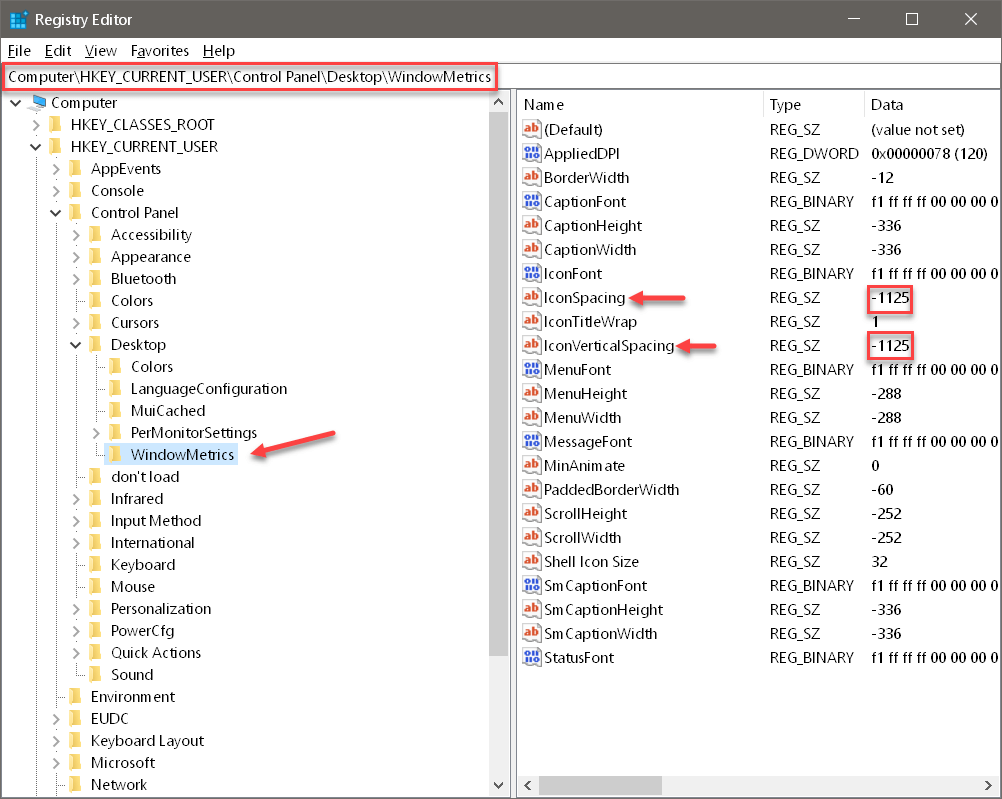Click the registry address bar path

click(249, 77)
